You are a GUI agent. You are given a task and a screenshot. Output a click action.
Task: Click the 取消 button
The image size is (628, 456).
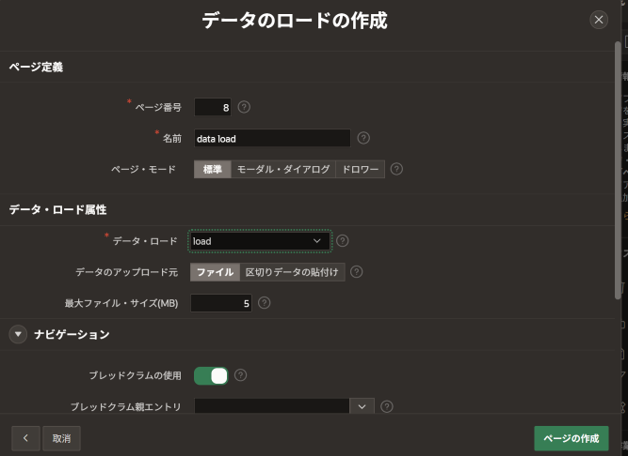[62, 438]
